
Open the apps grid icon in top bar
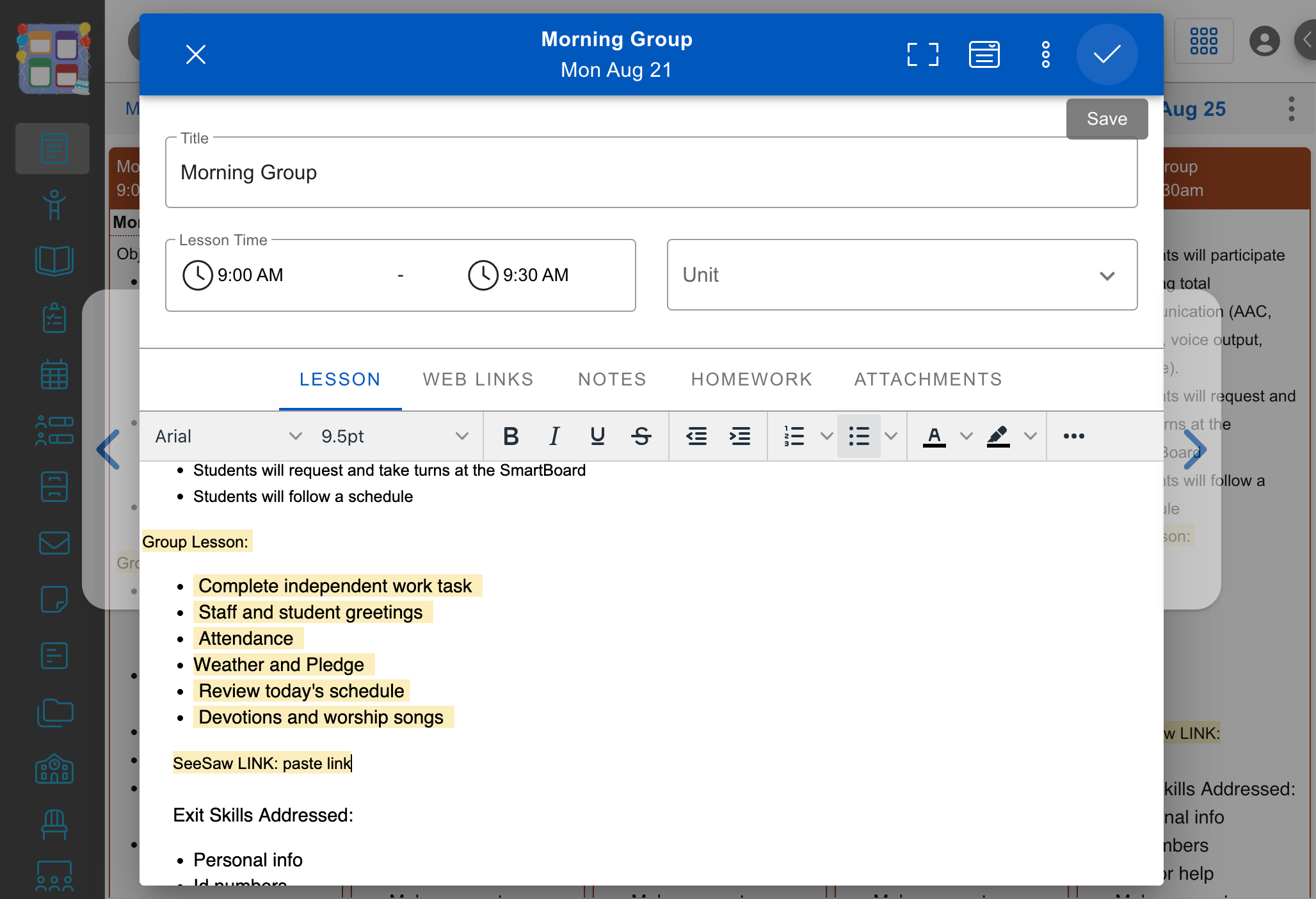click(1203, 41)
